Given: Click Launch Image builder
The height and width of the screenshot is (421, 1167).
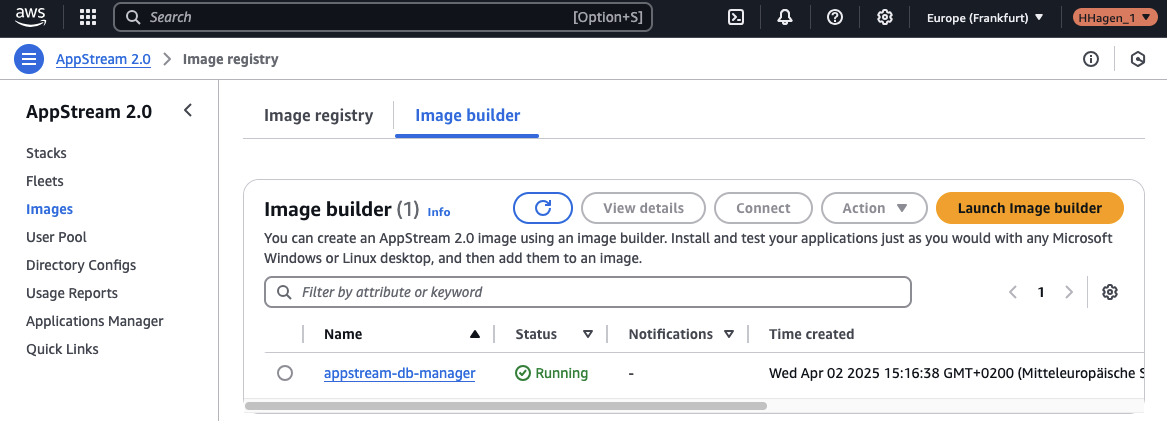Looking at the screenshot, I should point(1029,208).
